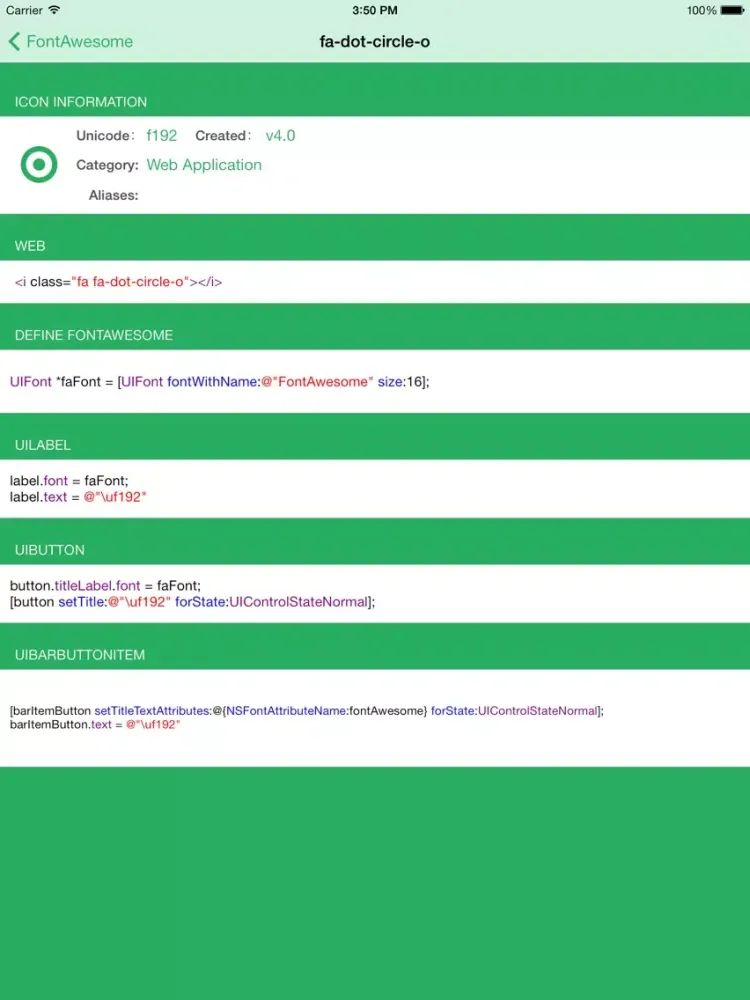This screenshot has width=750, height=1000.
Task: Tap the fa-dot-circle-o icon preview
Action: click(39, 165)
